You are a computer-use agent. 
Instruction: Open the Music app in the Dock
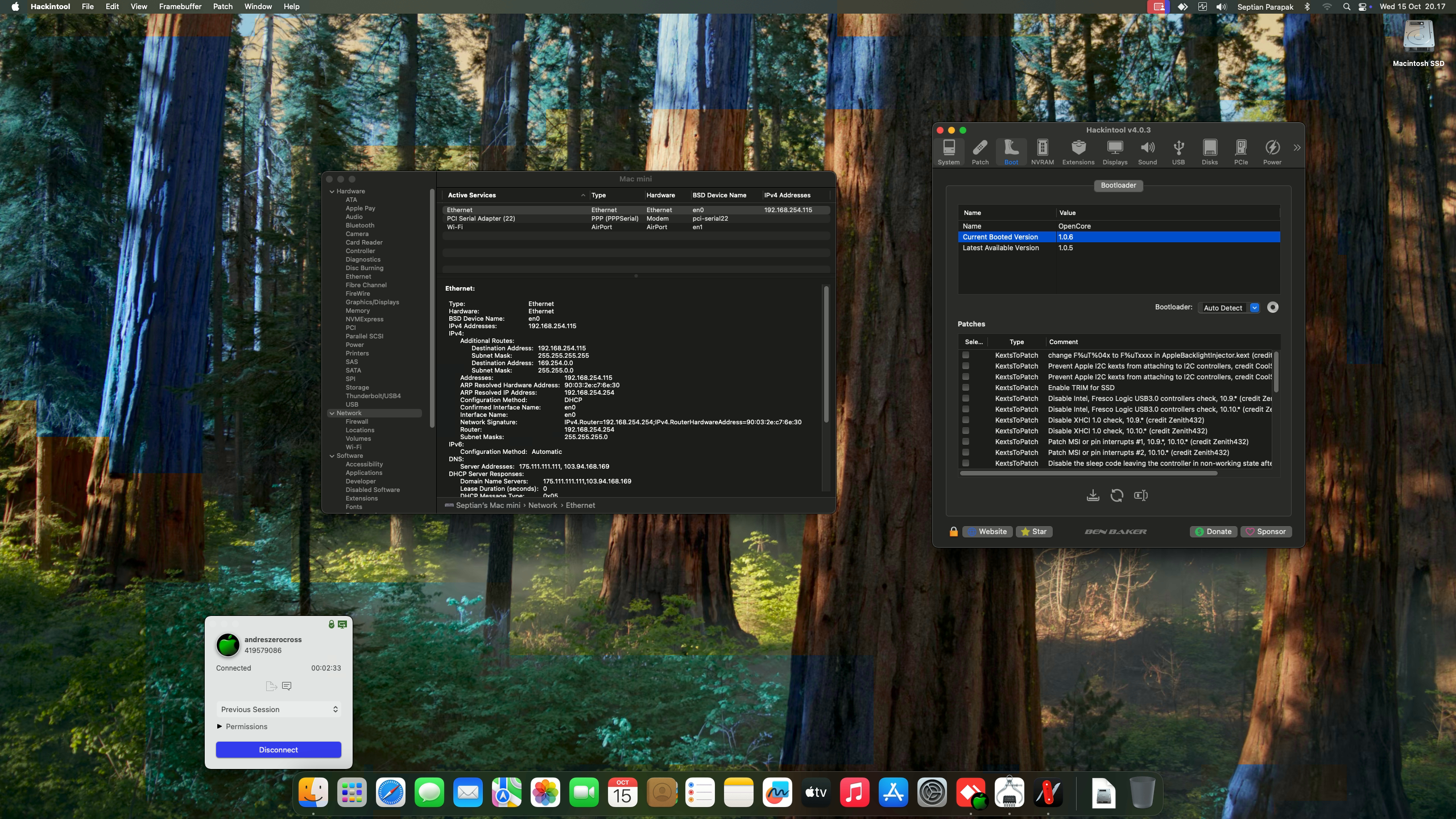tap(855, 792)
